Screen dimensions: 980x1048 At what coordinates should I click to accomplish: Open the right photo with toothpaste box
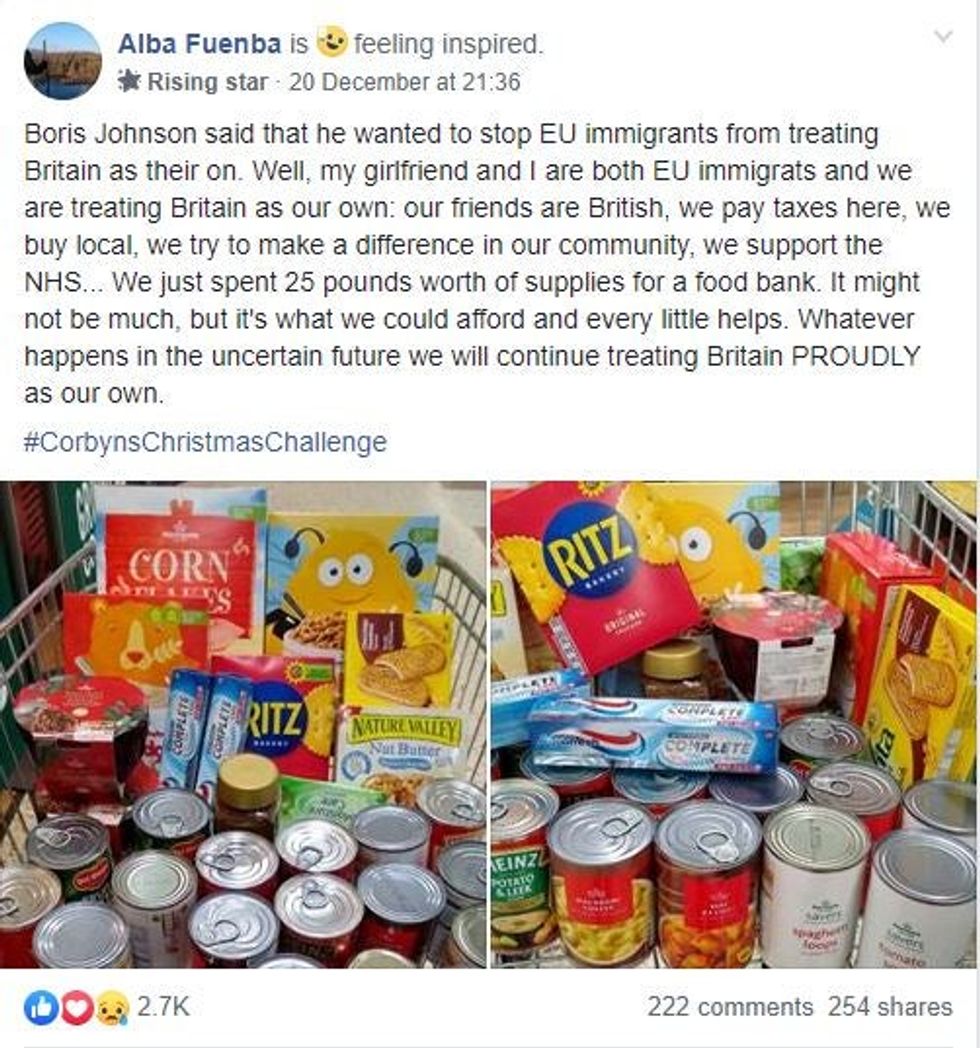[x=733, y=725]
